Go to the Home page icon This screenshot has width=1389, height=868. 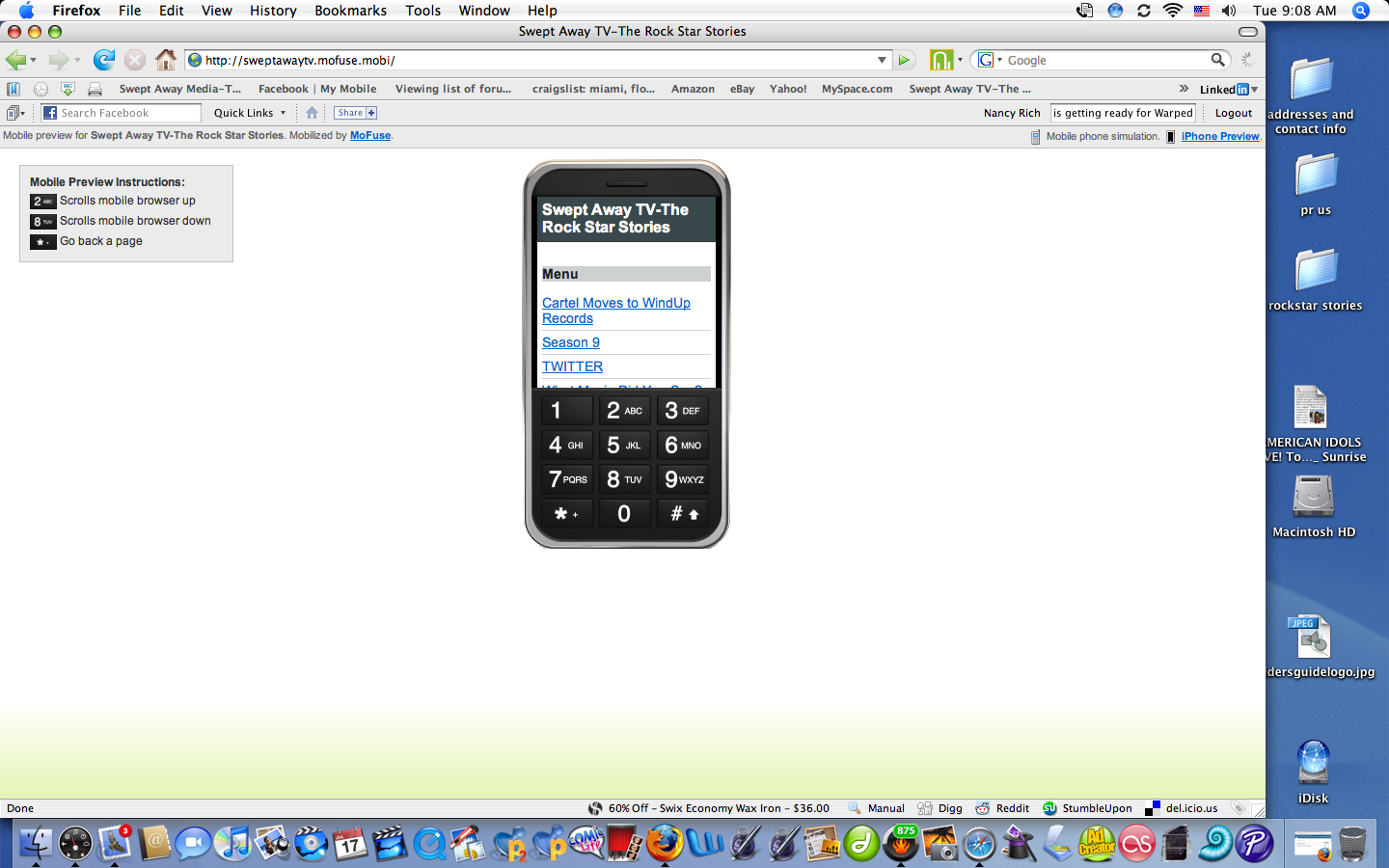[x=166, y=60]
